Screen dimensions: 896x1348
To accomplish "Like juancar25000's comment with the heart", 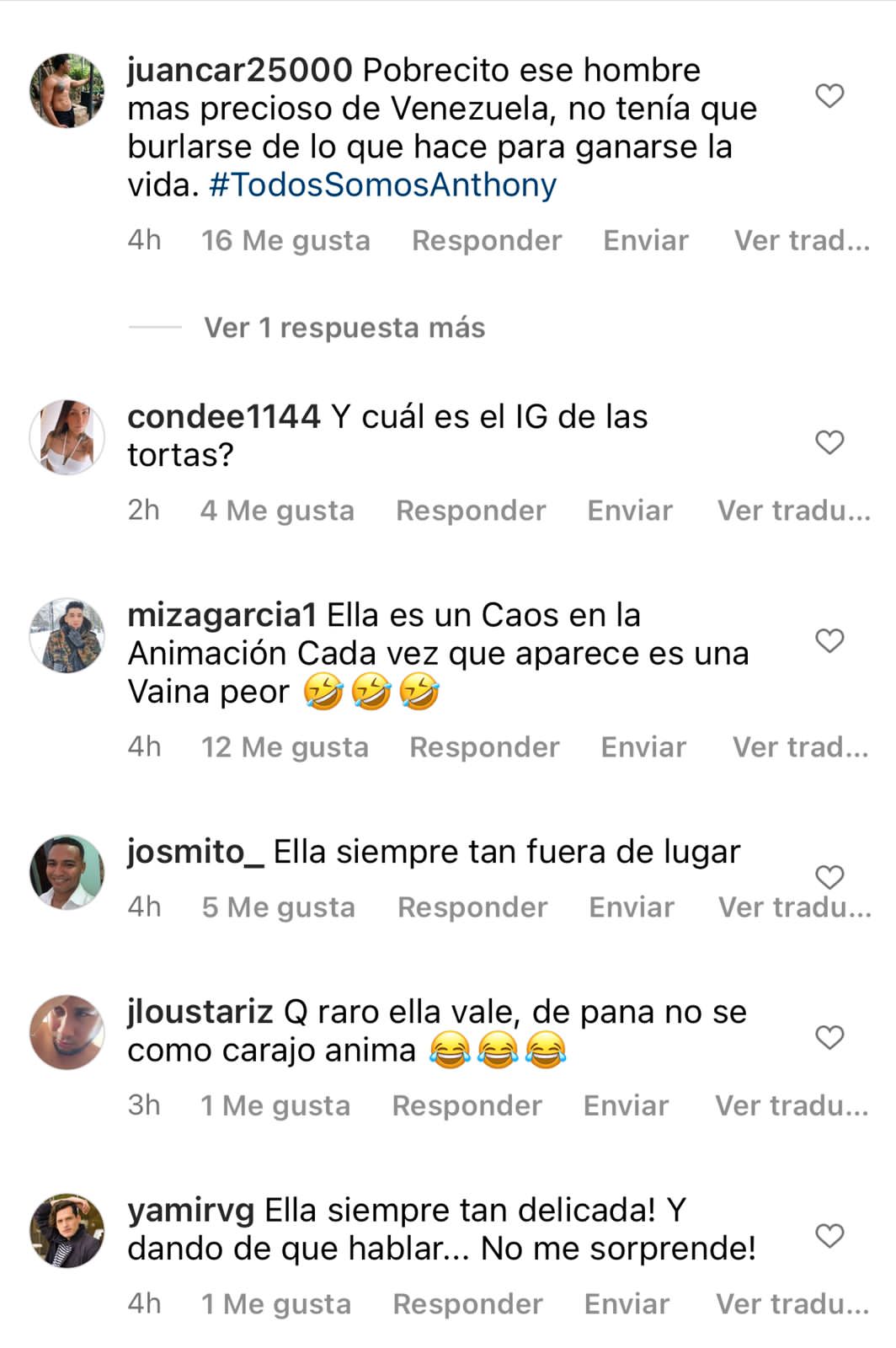I will [x=830, y=96].
